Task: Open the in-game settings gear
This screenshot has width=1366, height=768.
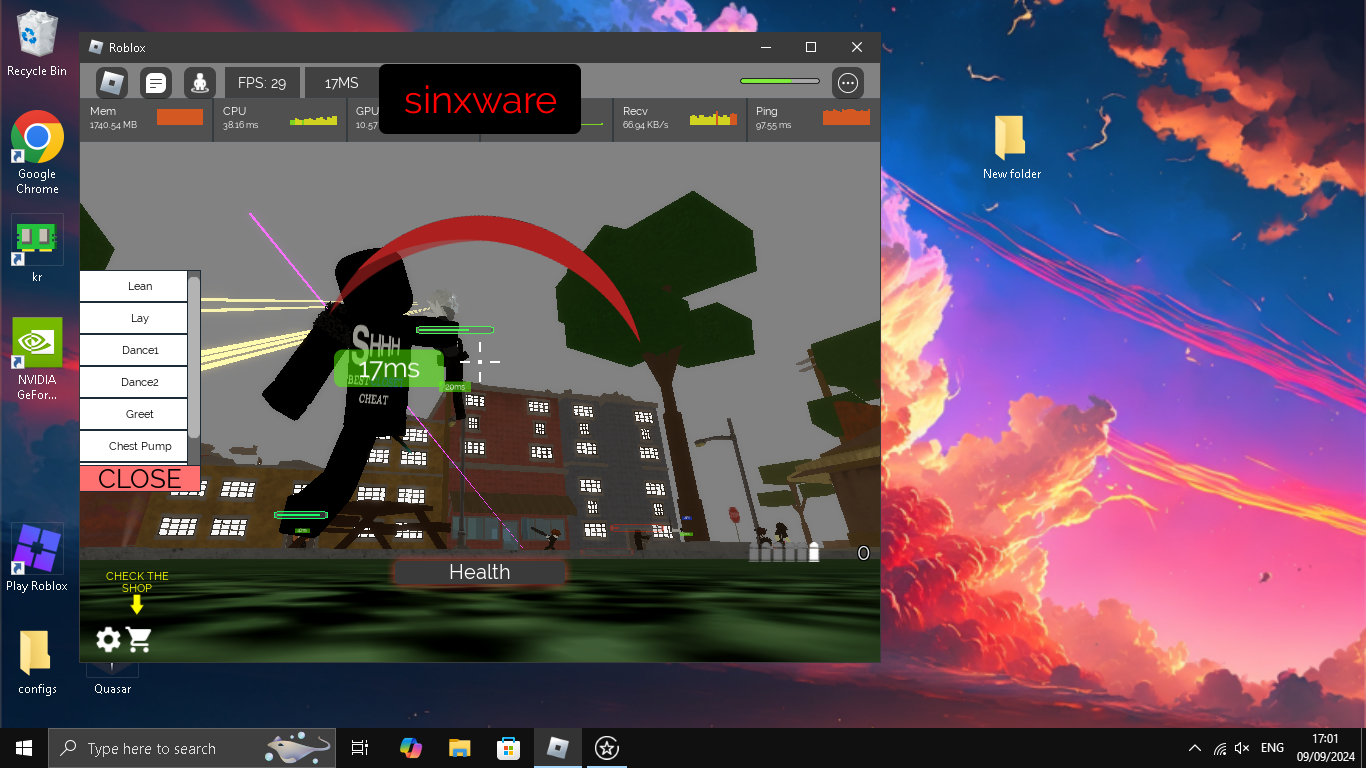Action: [108, 640]
